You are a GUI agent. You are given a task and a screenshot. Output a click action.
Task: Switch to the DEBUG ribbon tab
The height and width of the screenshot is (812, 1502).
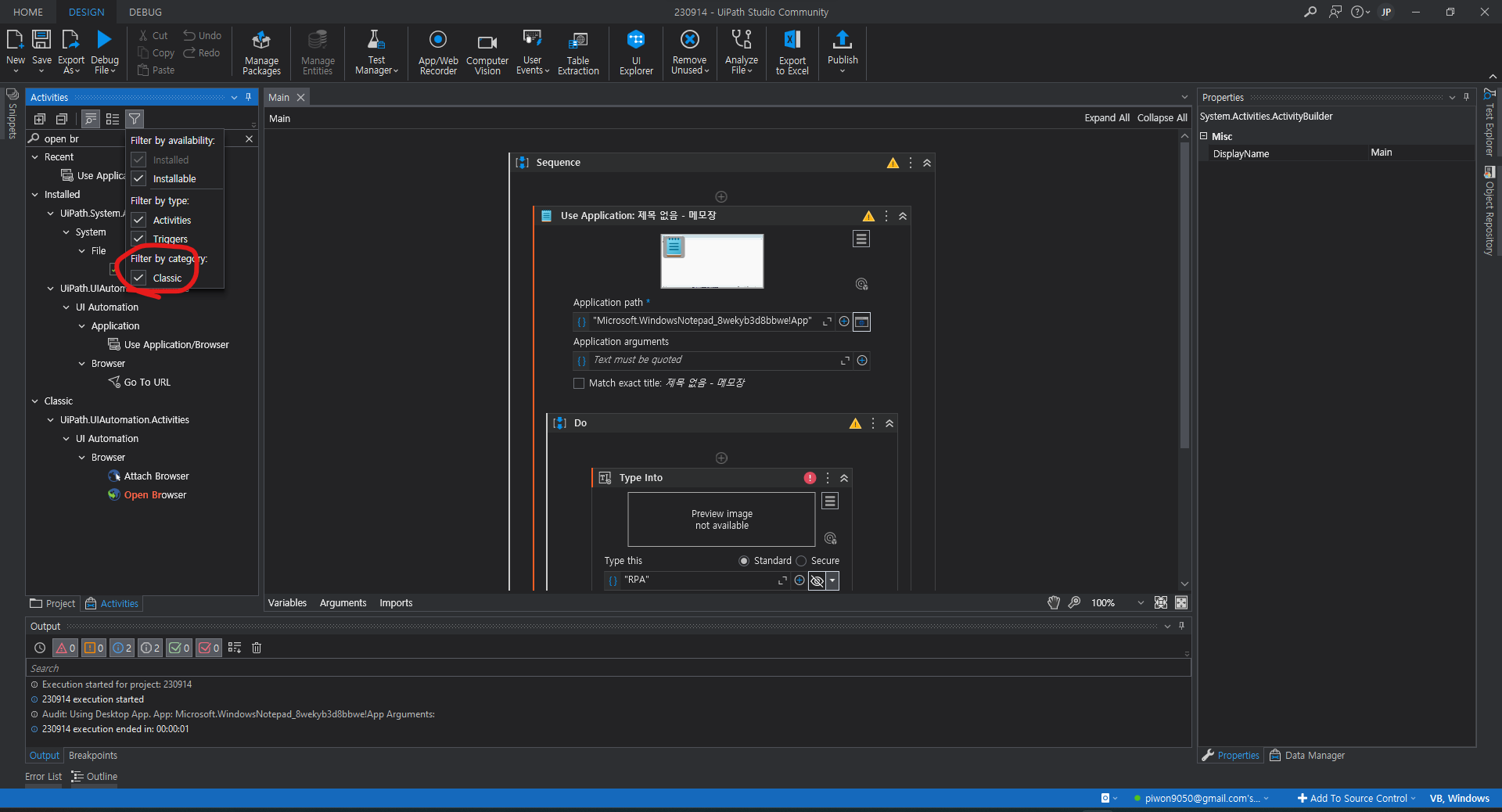tap(146, 12)
